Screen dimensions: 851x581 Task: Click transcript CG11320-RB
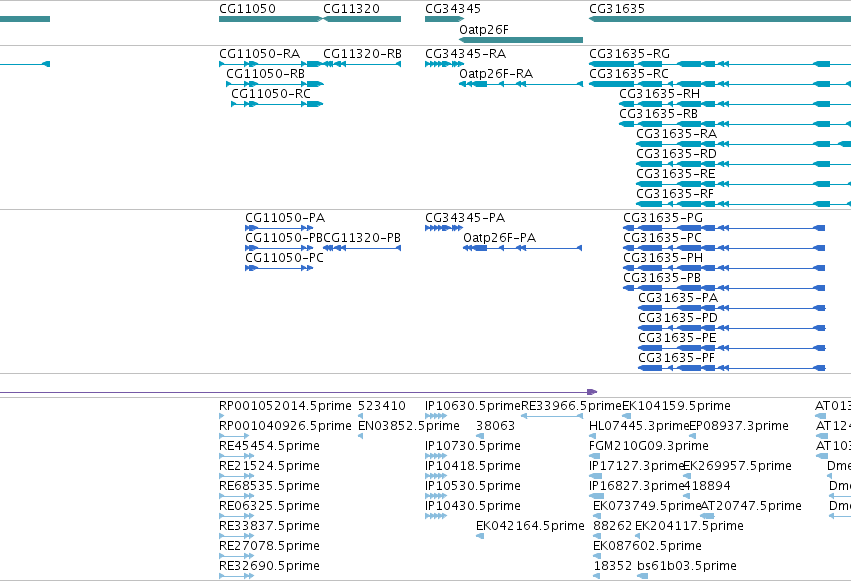[362, 54]
